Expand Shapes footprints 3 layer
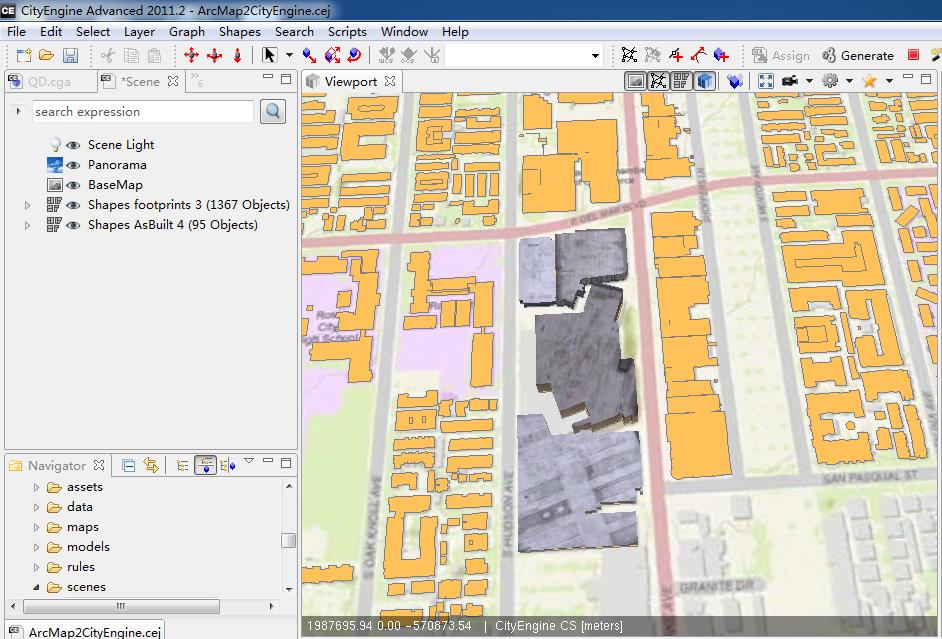Screen dimensions: 942x639 [x=28, y=205]
